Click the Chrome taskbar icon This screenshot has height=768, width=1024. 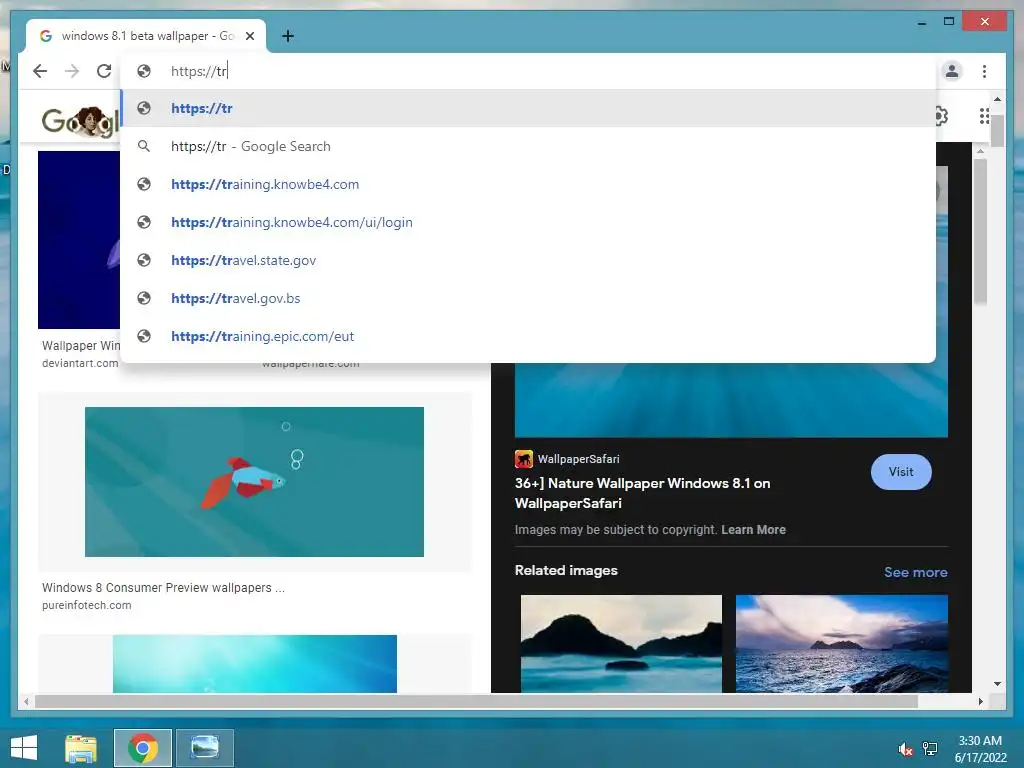[x=143, y=748]
